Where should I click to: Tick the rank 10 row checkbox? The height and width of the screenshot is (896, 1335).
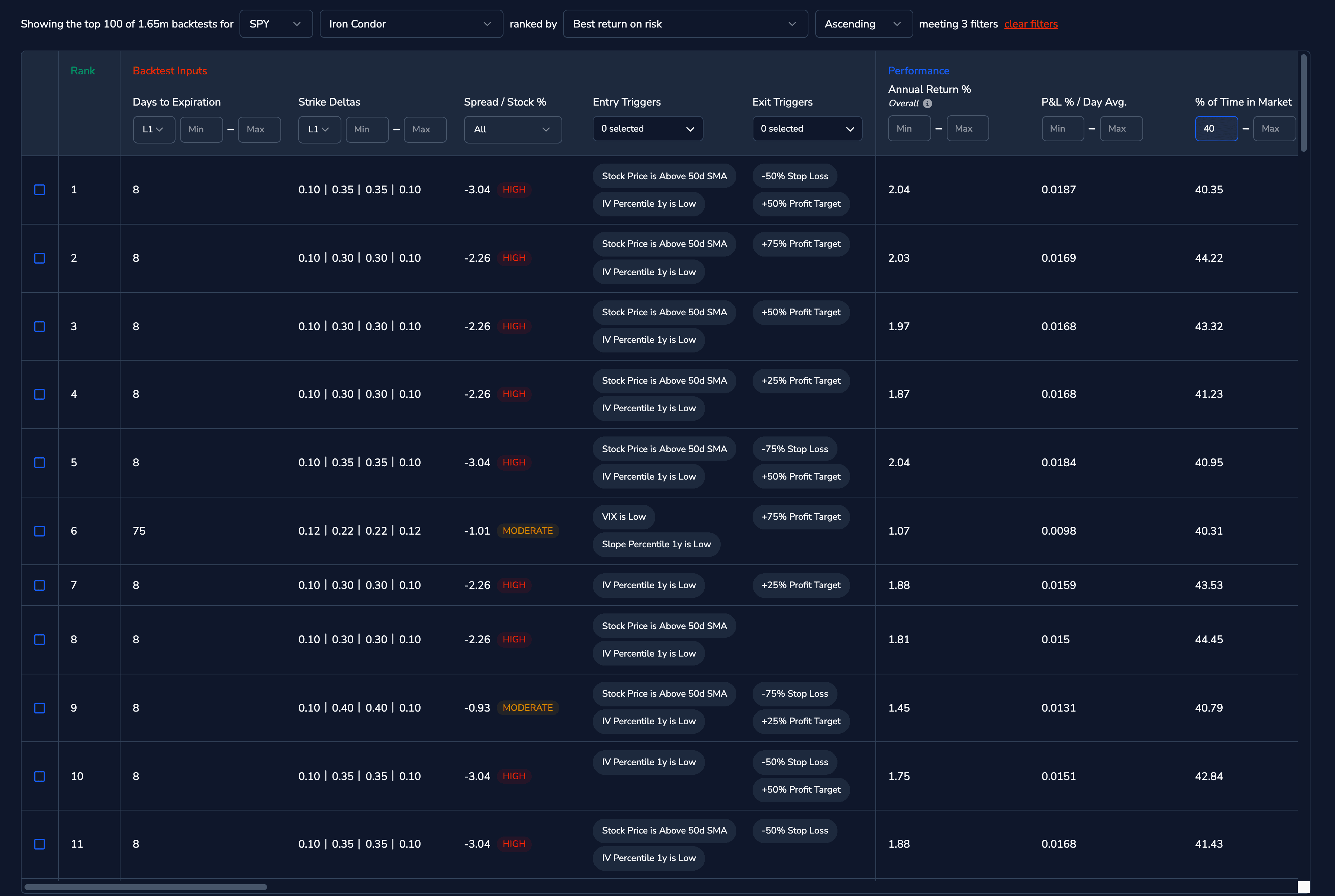[39, 776]
